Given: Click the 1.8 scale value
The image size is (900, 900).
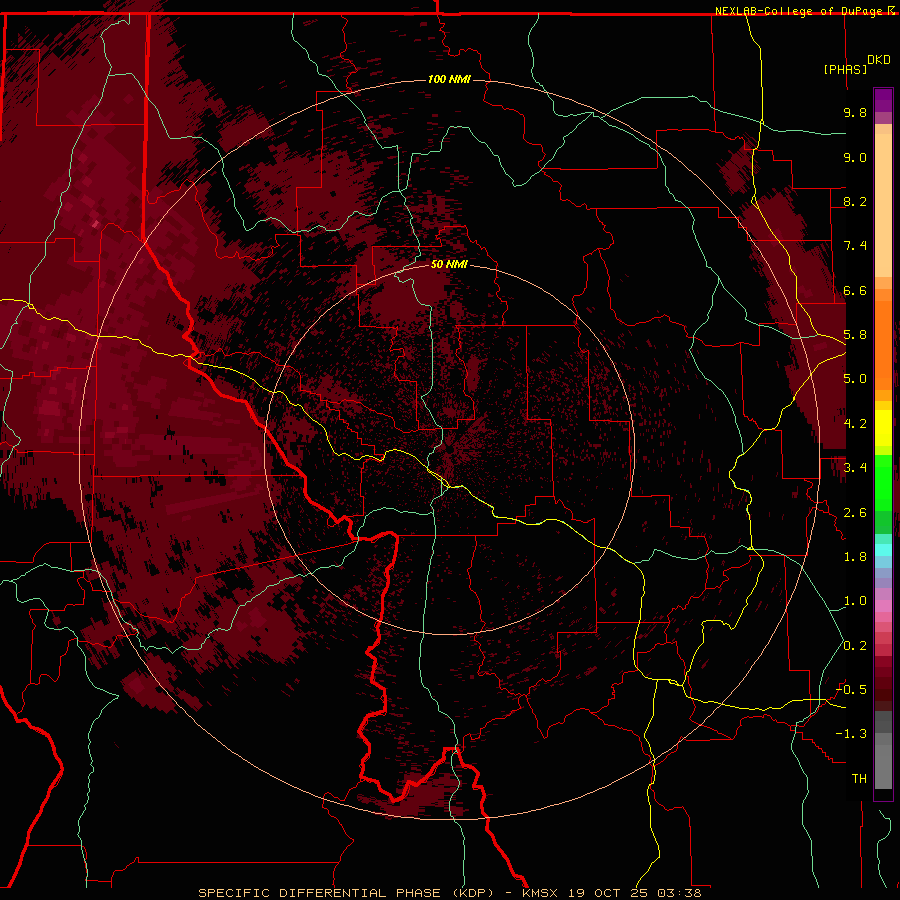Looking at the screenshot, I should coord(855,557).
